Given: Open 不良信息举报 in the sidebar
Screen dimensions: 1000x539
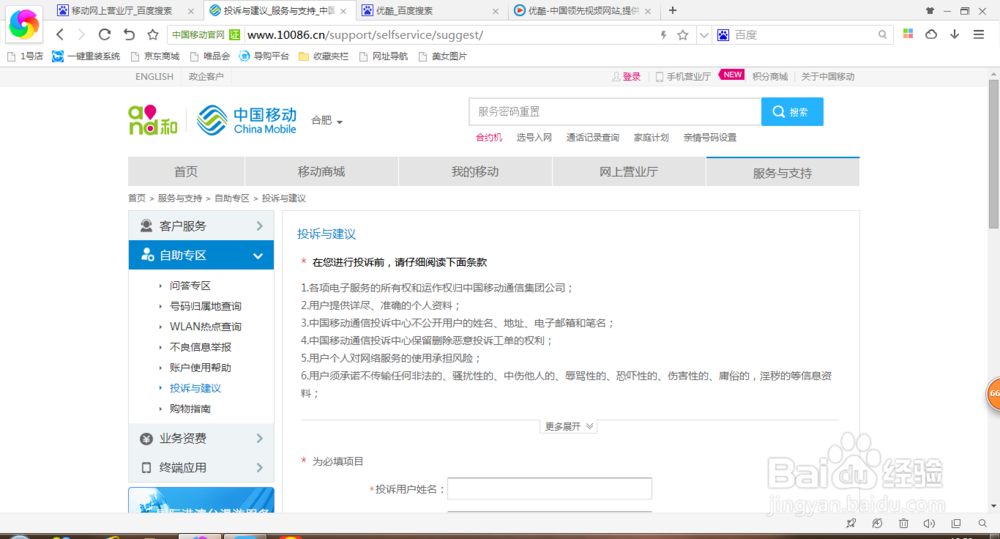Looking at the screenshot, I should (200, 347).
